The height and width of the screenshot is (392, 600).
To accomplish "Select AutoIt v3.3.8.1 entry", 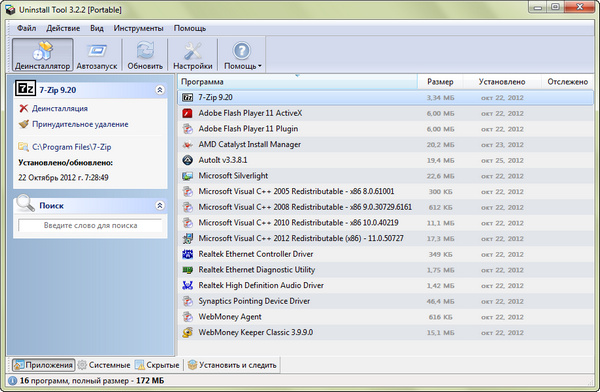I will coord(386,160).
